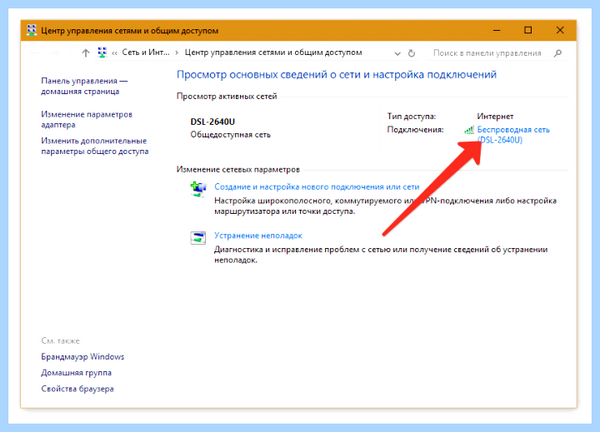
Task: Open the Сеть и Инт... breadcrumb
Action: 145,52
